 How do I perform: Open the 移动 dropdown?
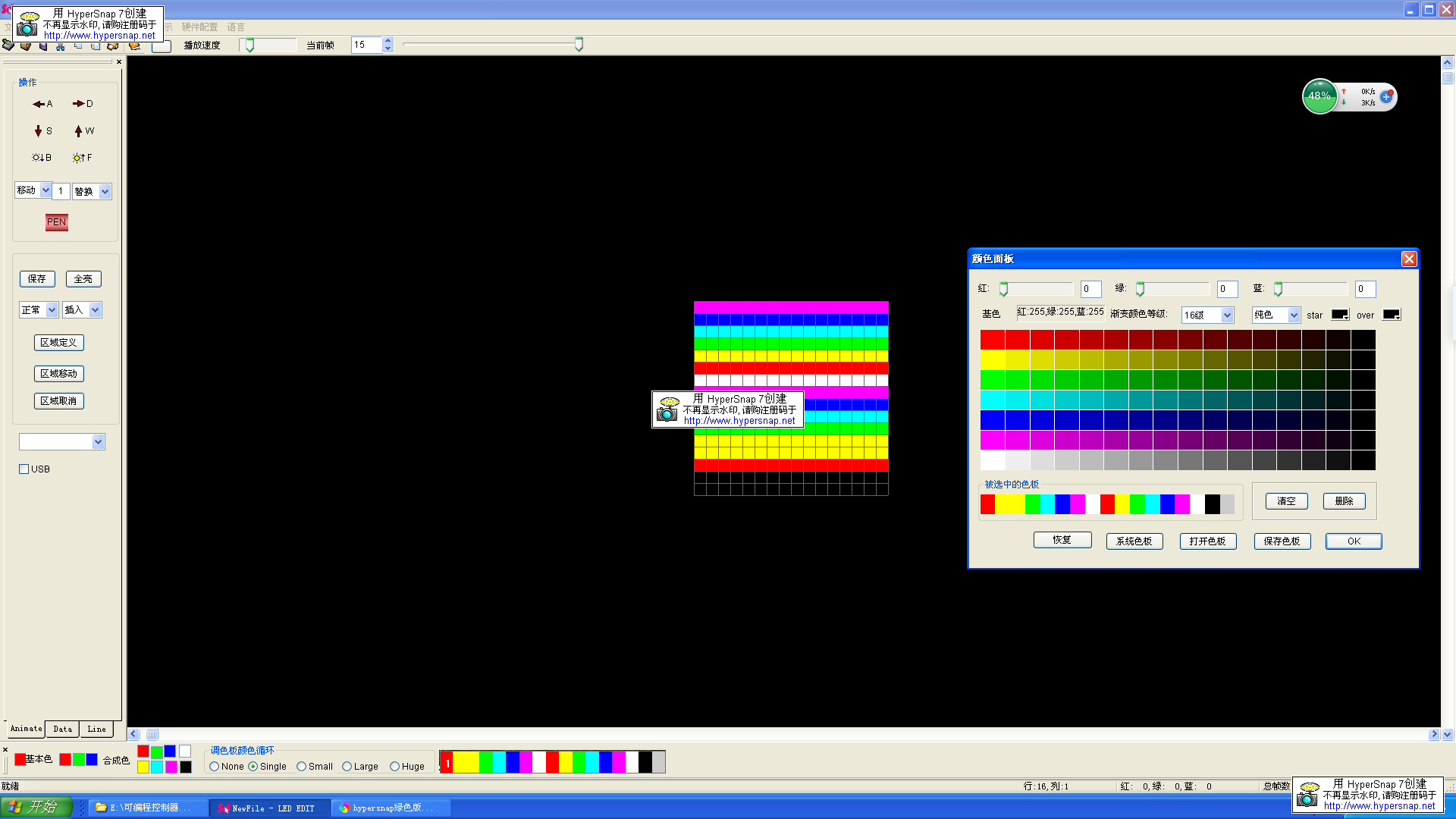pos(45,190)
